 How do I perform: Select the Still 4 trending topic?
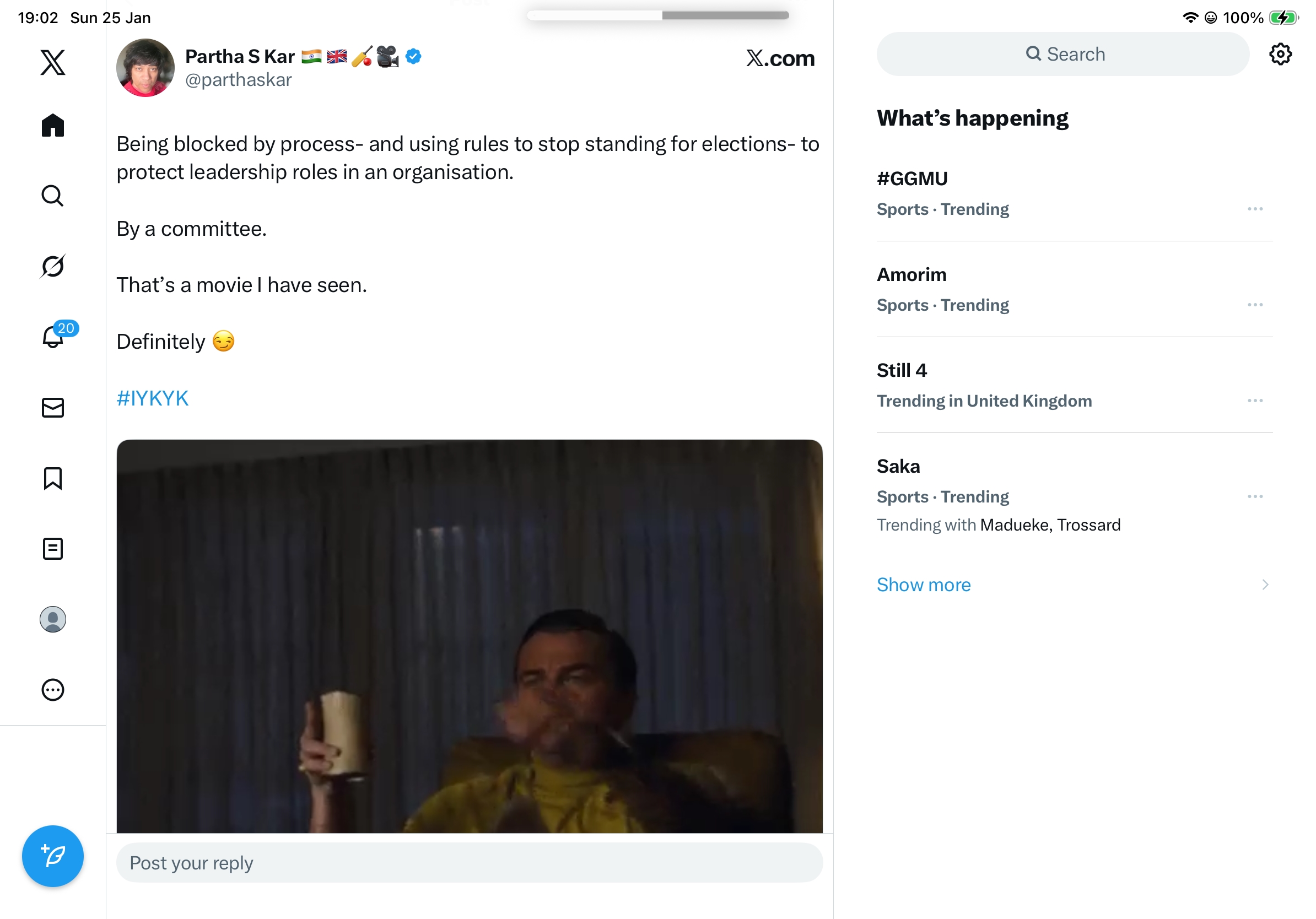click(902, 371)
